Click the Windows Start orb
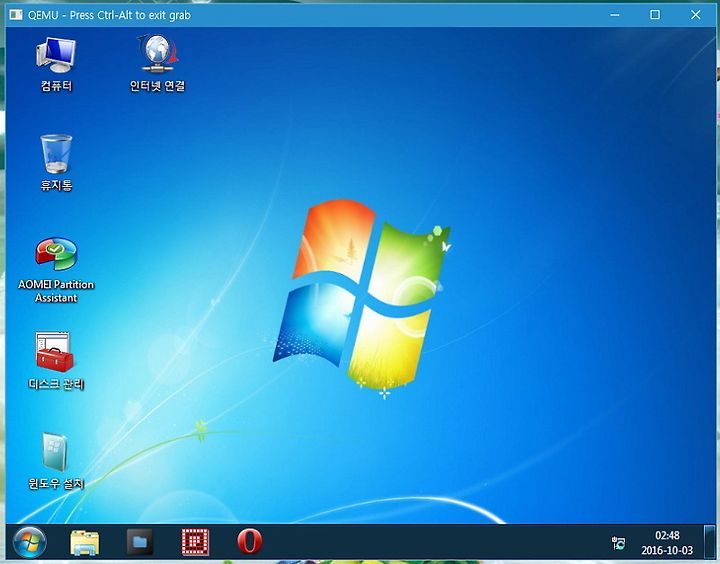Viewport: 720px width, 564px height. point(30,542)
